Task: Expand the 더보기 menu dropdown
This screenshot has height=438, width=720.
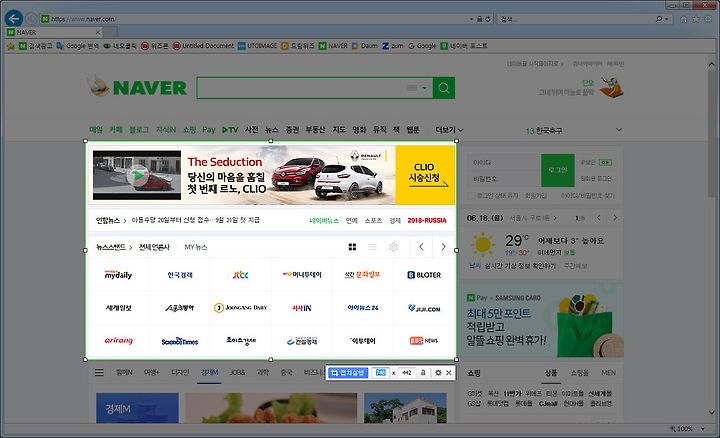Action: point(449,130)
